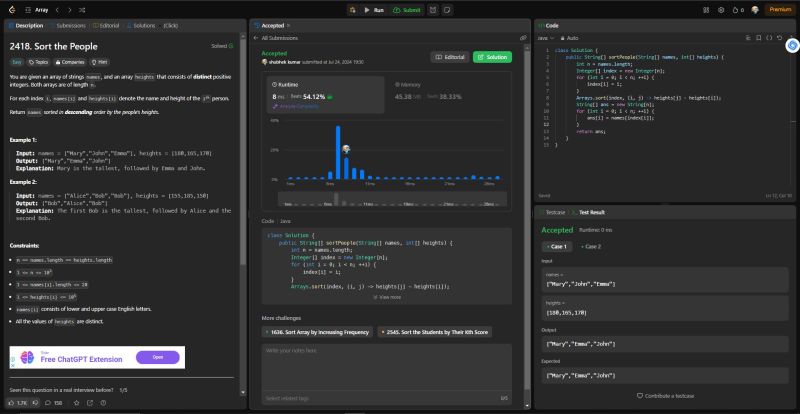Click the runtime distribution chart marker
This screenshot has height=414, width=800.
click(x=345, y=149)
